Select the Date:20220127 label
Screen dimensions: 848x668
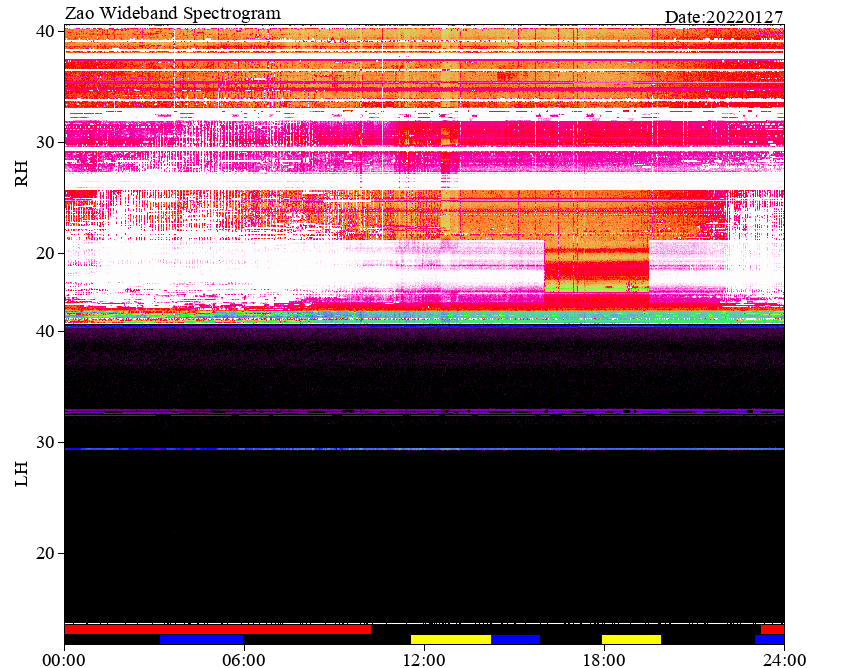[x=724, y=17]
